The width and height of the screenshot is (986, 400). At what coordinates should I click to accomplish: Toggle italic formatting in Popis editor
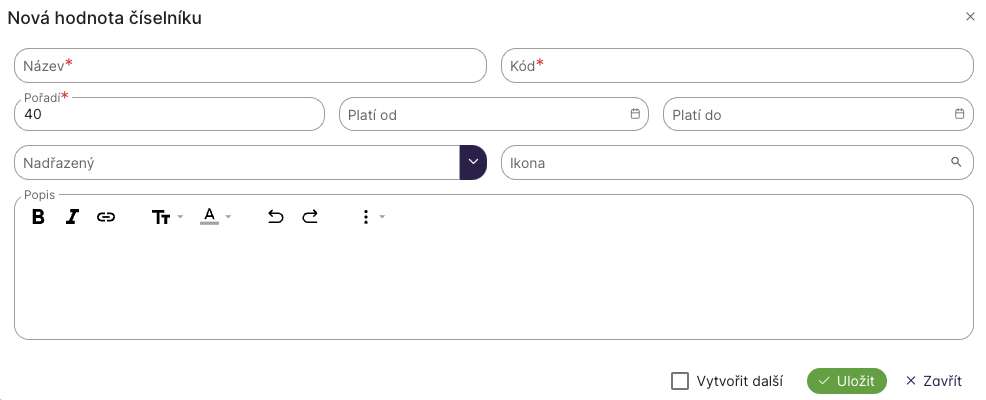pyautogui.click(x=72, y=217)
